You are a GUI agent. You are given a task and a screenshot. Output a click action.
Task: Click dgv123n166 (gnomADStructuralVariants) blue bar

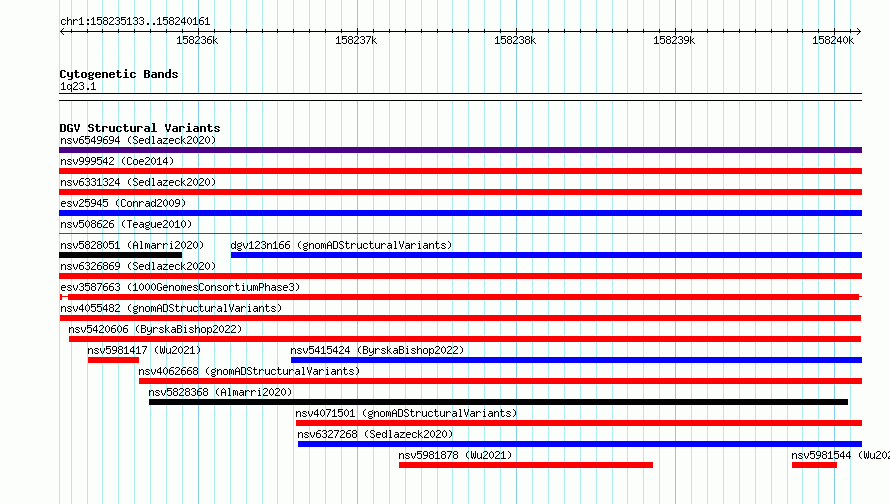coord(546,255)
